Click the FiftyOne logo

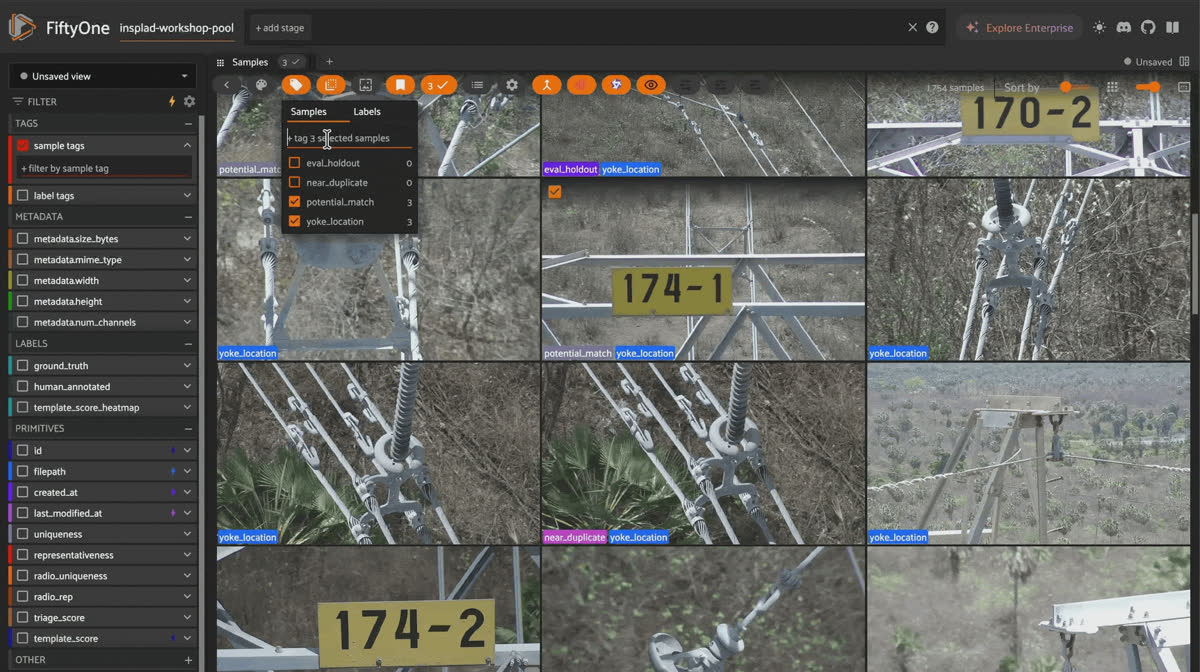click(x=23, y=28)
